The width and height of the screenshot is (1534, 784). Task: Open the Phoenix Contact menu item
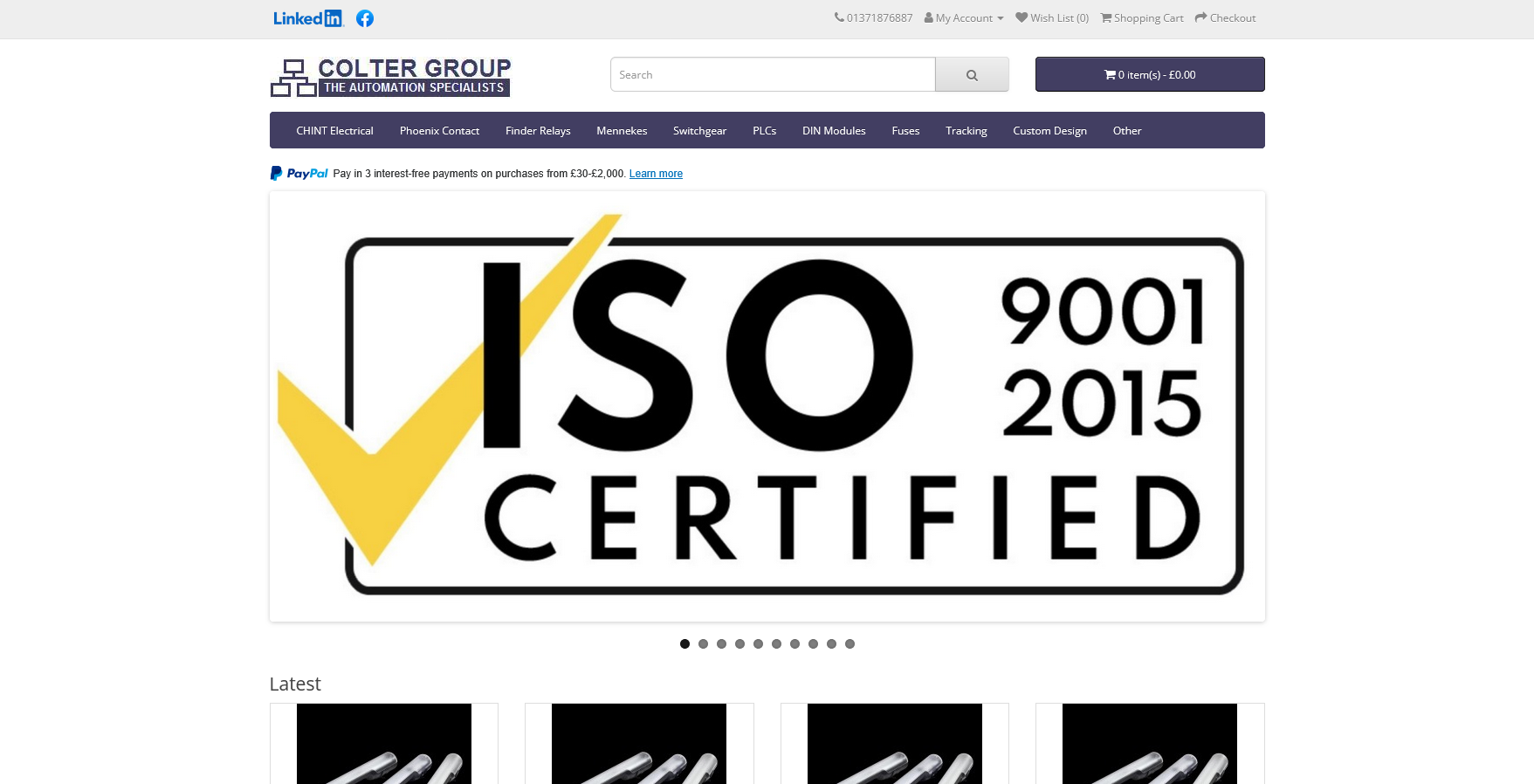(x=439, y=131)
